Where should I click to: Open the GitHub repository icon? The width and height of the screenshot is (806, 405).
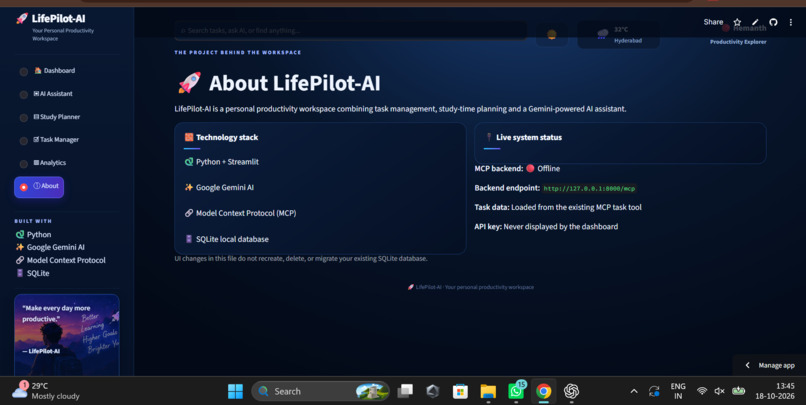pos(773,22)
